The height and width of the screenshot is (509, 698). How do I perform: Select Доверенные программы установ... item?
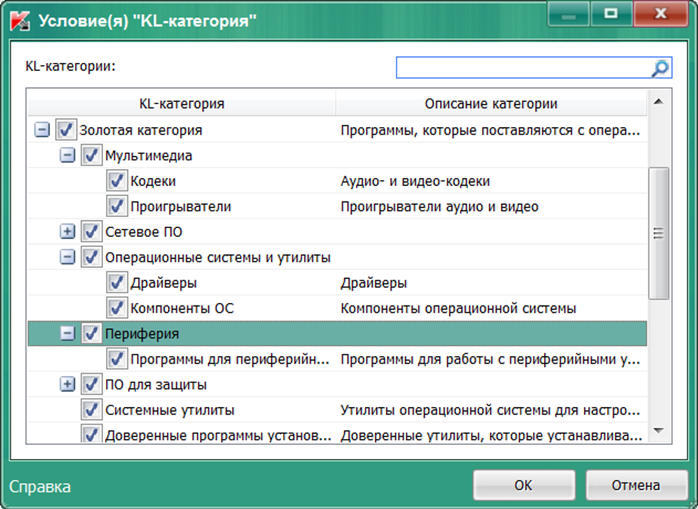(x=218, y=435)
